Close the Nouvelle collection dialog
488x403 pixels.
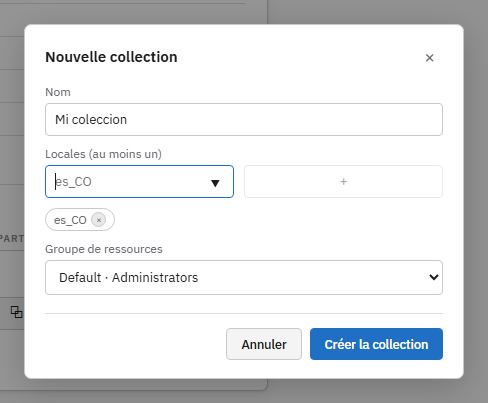click(429, 58)
